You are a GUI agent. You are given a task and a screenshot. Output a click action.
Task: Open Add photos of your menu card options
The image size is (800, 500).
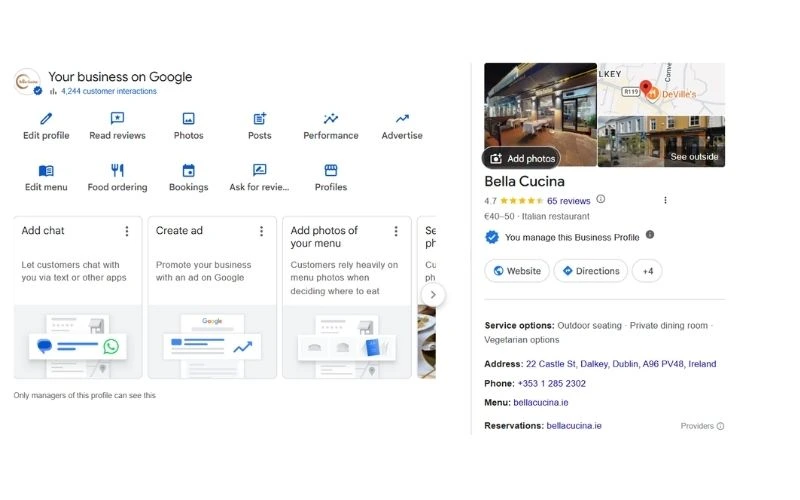point(396,231)
